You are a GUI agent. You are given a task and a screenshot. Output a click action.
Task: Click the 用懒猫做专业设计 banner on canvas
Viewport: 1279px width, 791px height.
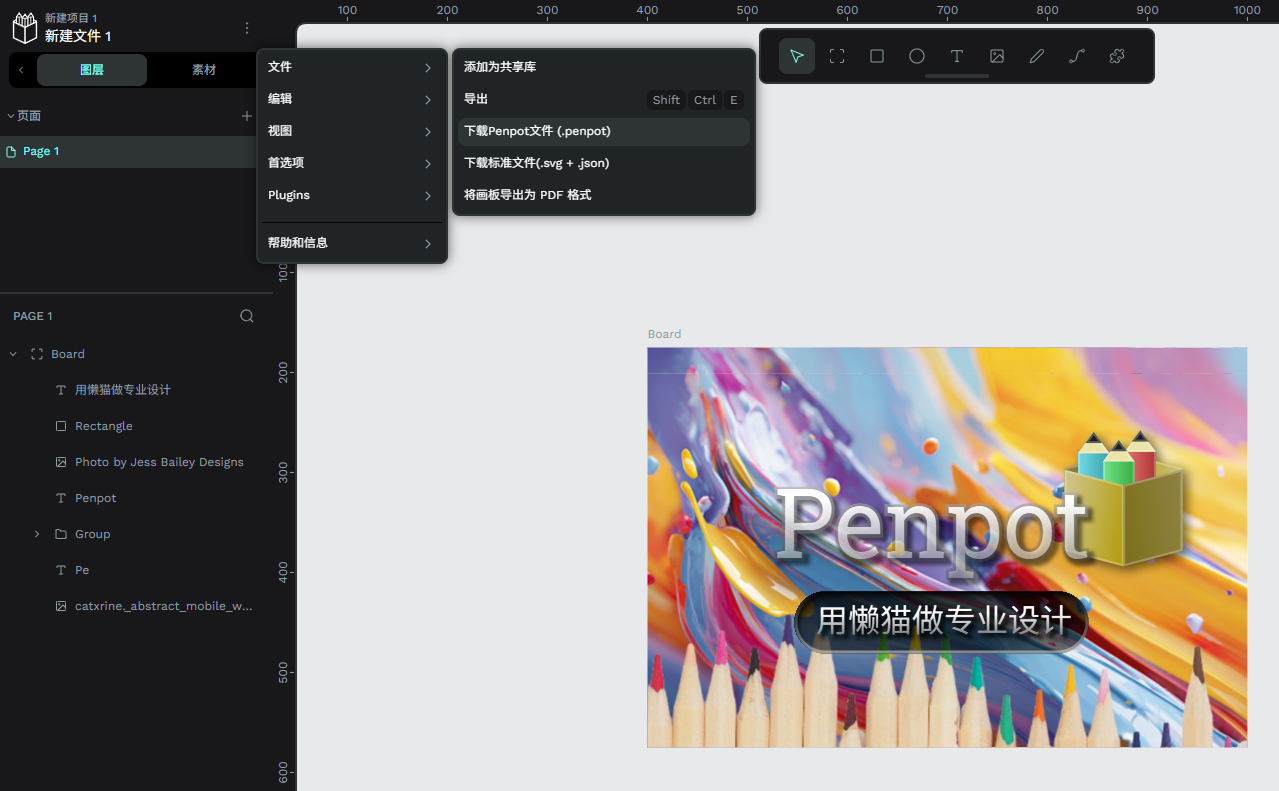[942, 621]
